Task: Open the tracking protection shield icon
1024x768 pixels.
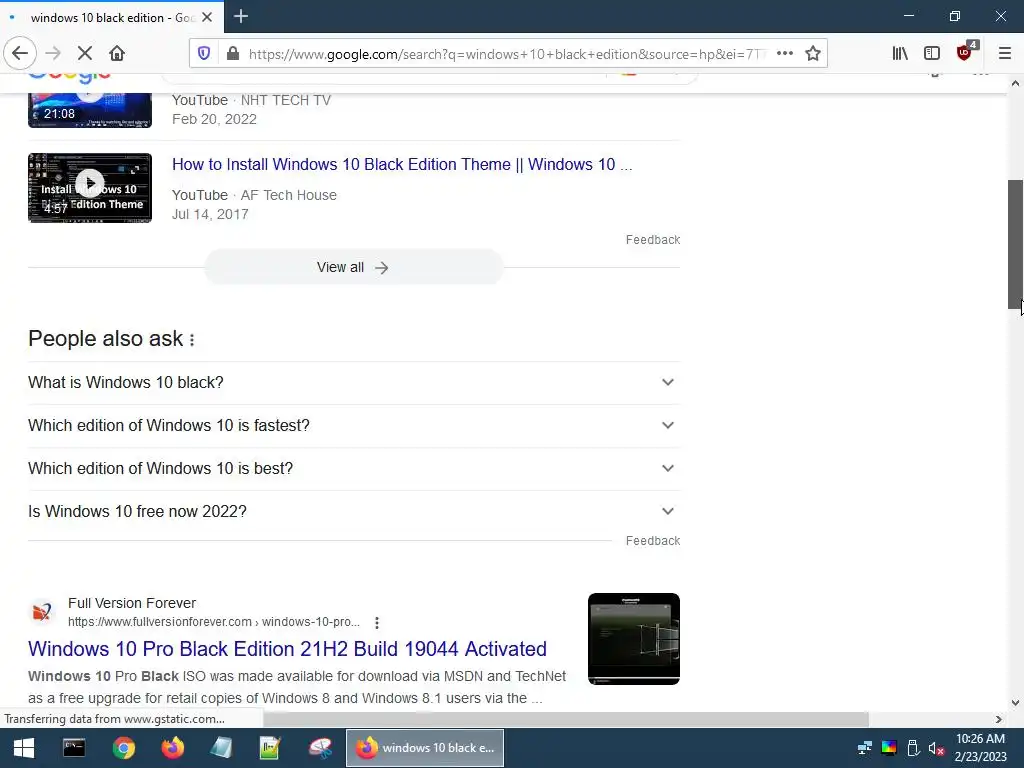Action: coord(204,54)
